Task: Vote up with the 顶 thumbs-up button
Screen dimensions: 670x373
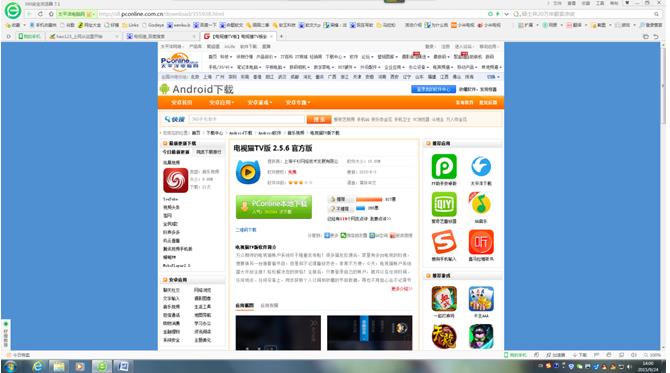Action: 340,199
